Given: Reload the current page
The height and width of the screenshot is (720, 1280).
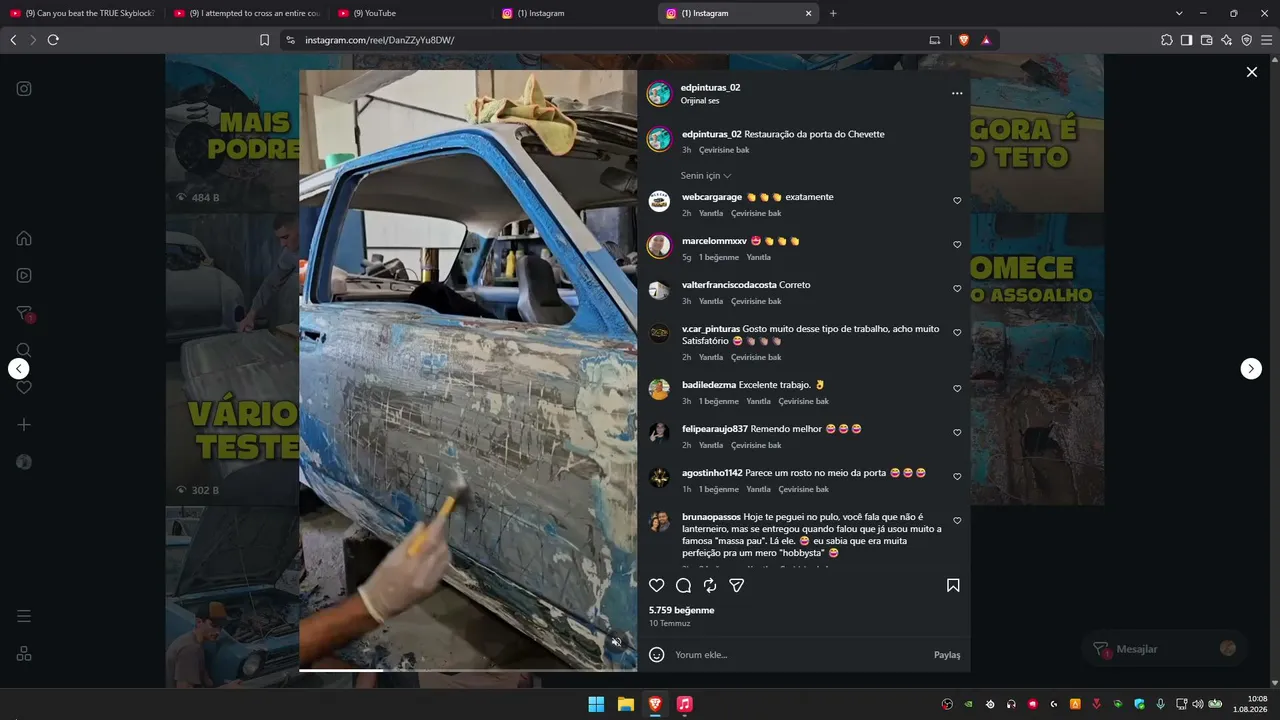Looking at the screenshot, I should click(x=53, y=40).
